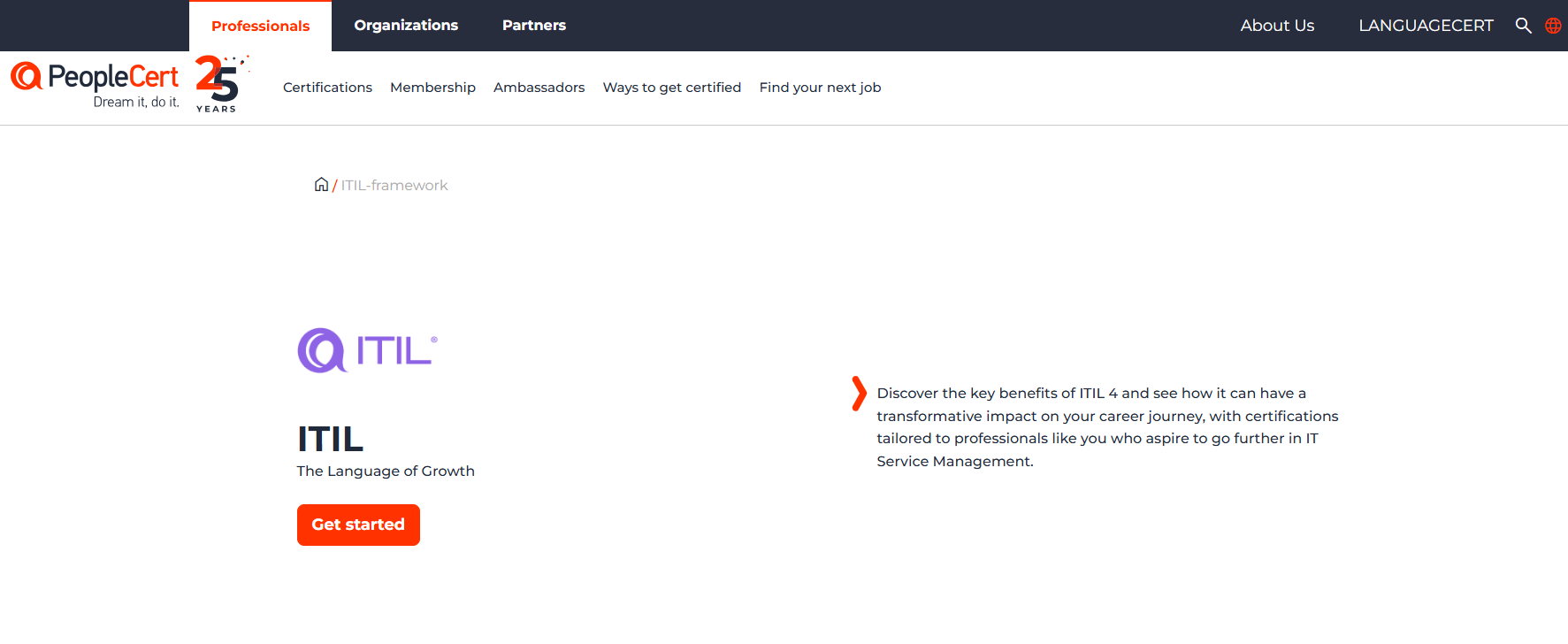1568x644 pixels.
Task: Open the About Us link
Action: tap(1277, 26)
